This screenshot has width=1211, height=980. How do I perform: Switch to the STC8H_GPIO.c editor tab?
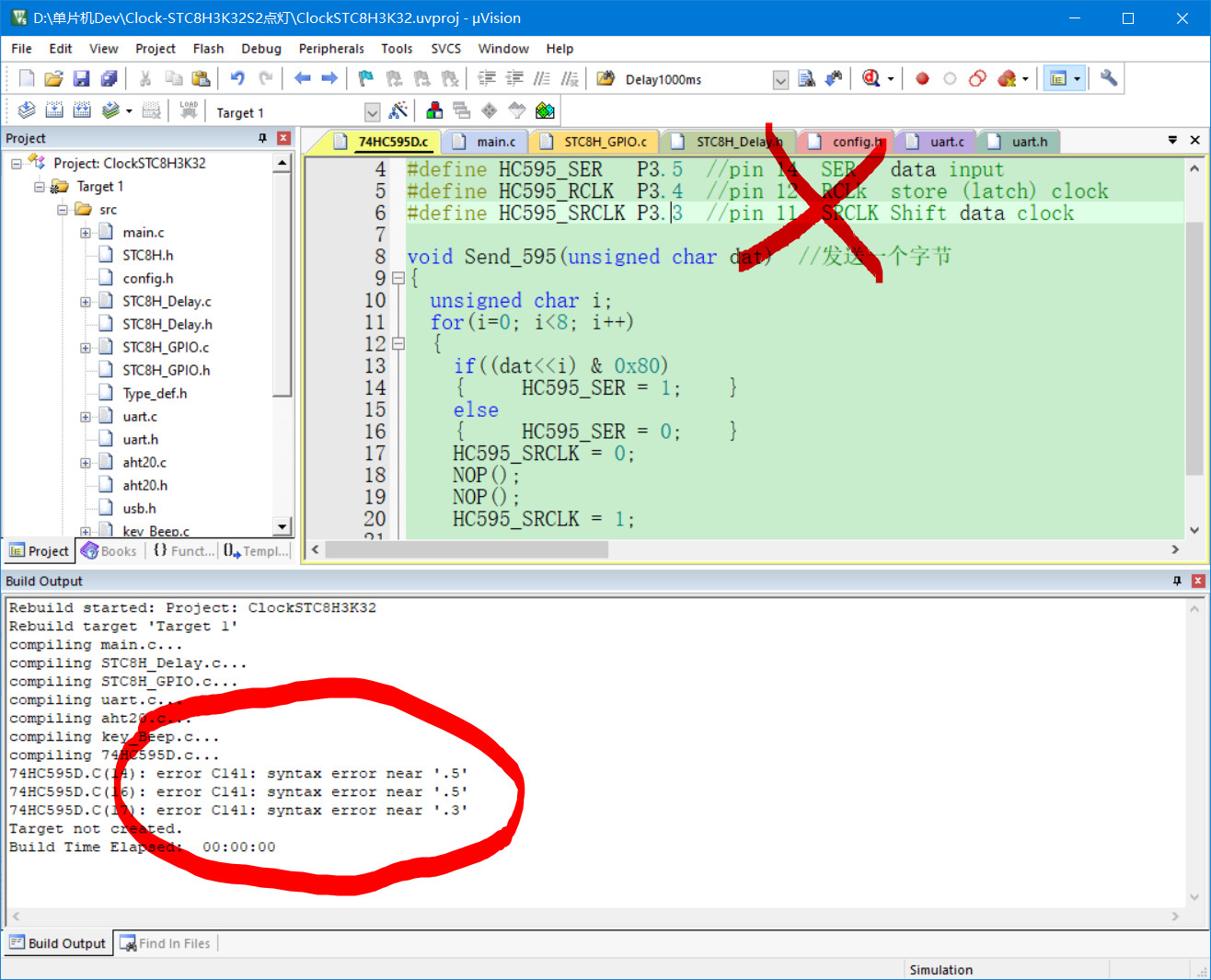[595, 142]
